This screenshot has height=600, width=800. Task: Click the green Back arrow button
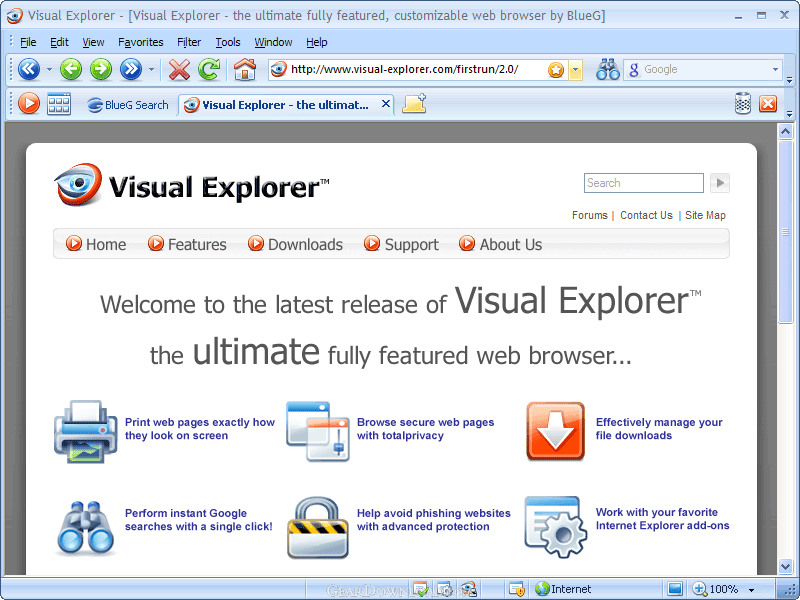(x=70, y=69)
